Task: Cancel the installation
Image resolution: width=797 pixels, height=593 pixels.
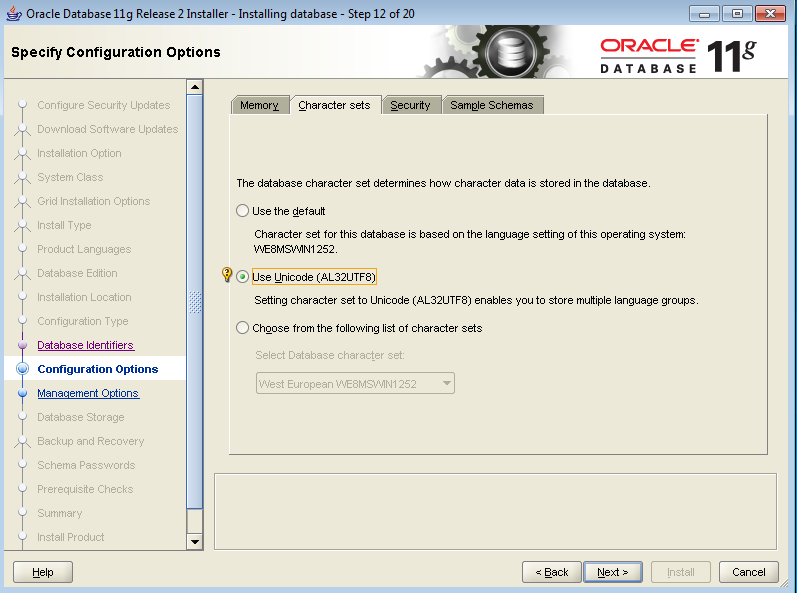Action: coord(749,572)
